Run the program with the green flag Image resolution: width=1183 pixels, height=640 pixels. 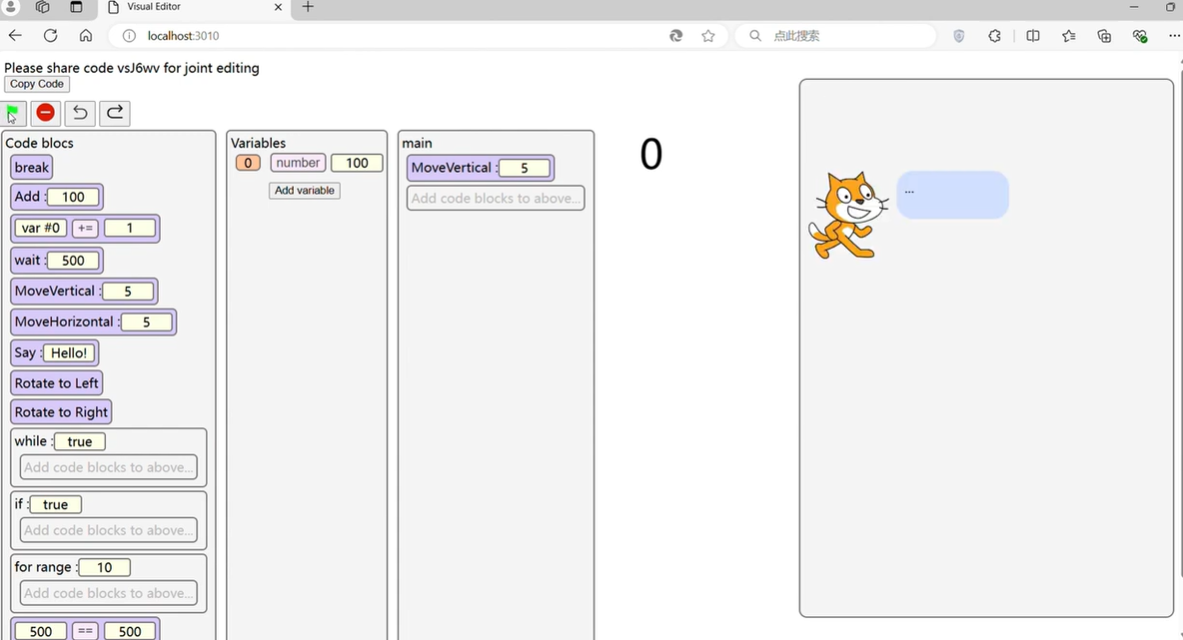[x=14, y=113]
